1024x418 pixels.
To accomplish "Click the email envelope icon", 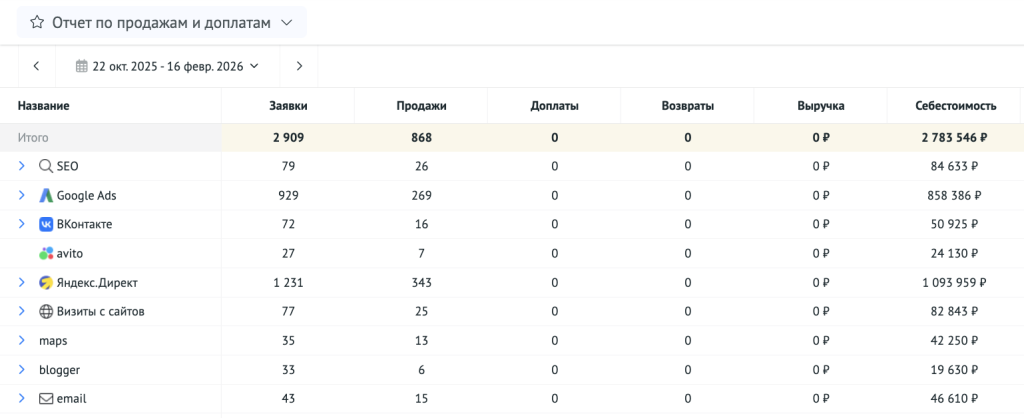I will coord(45,399).
